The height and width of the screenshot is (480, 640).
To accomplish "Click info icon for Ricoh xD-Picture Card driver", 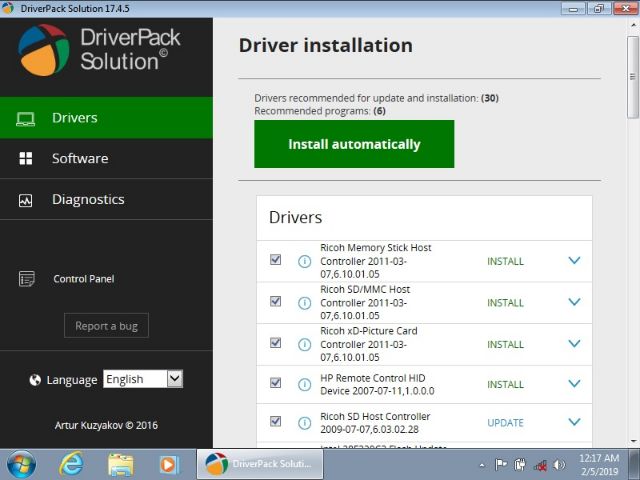I will (x=305, y=343).
